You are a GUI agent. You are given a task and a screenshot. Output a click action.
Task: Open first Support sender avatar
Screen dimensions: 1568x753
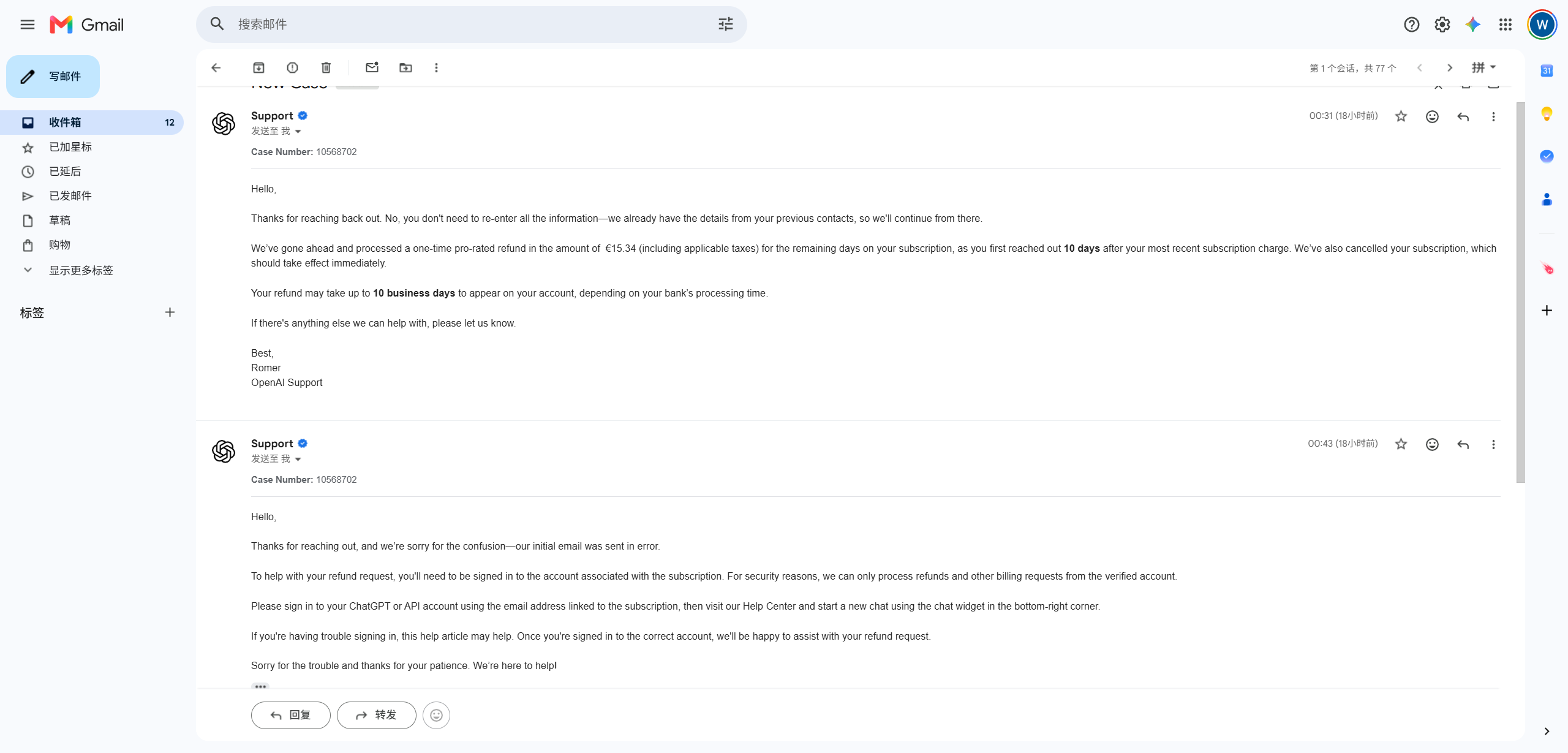tap(224, 123)
